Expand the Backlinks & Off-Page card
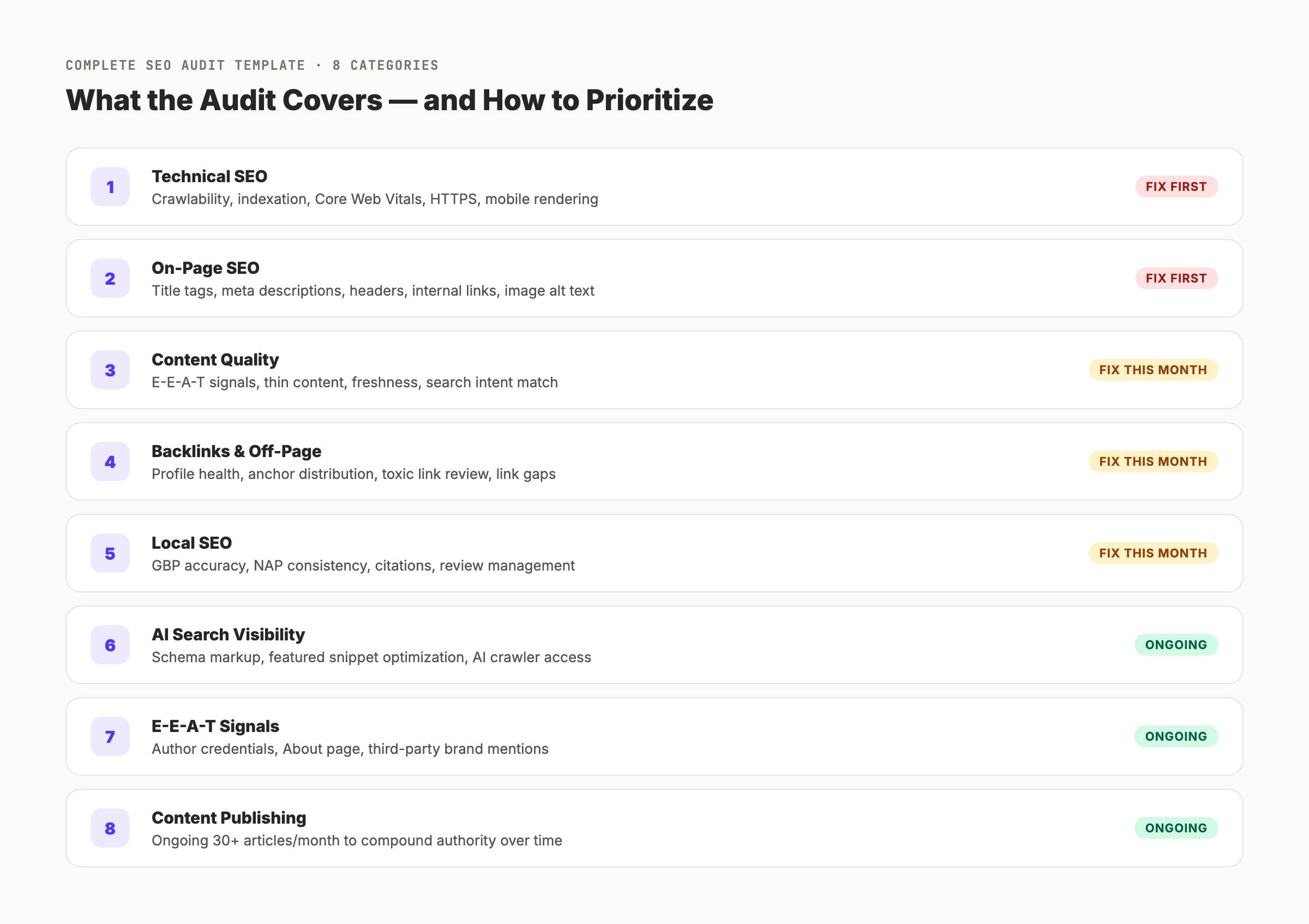1309x924 pixels. 654,461
